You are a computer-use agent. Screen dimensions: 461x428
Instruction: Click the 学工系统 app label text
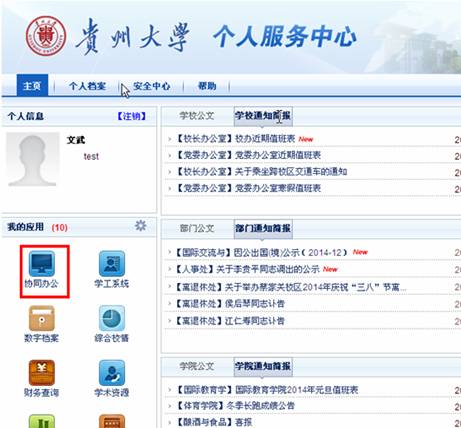point(112,284)
